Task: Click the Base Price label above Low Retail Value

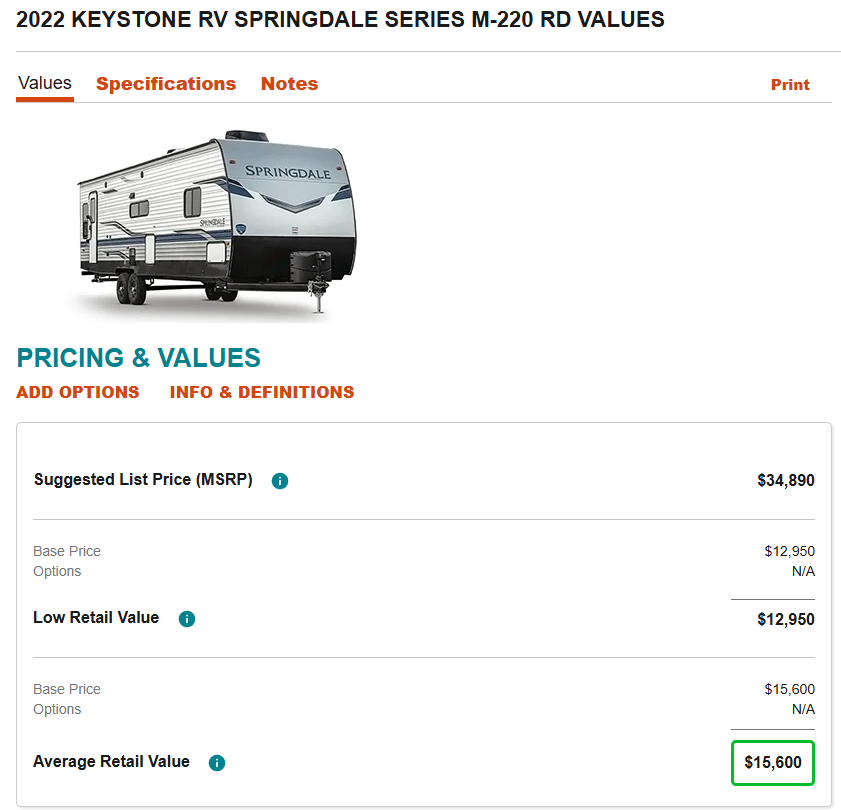Action: (67, 551)
